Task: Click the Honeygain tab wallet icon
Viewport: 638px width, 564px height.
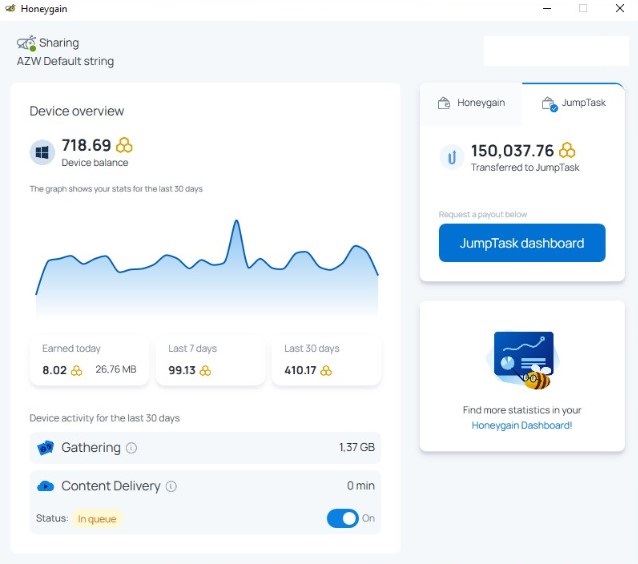Action: point(444,103)
